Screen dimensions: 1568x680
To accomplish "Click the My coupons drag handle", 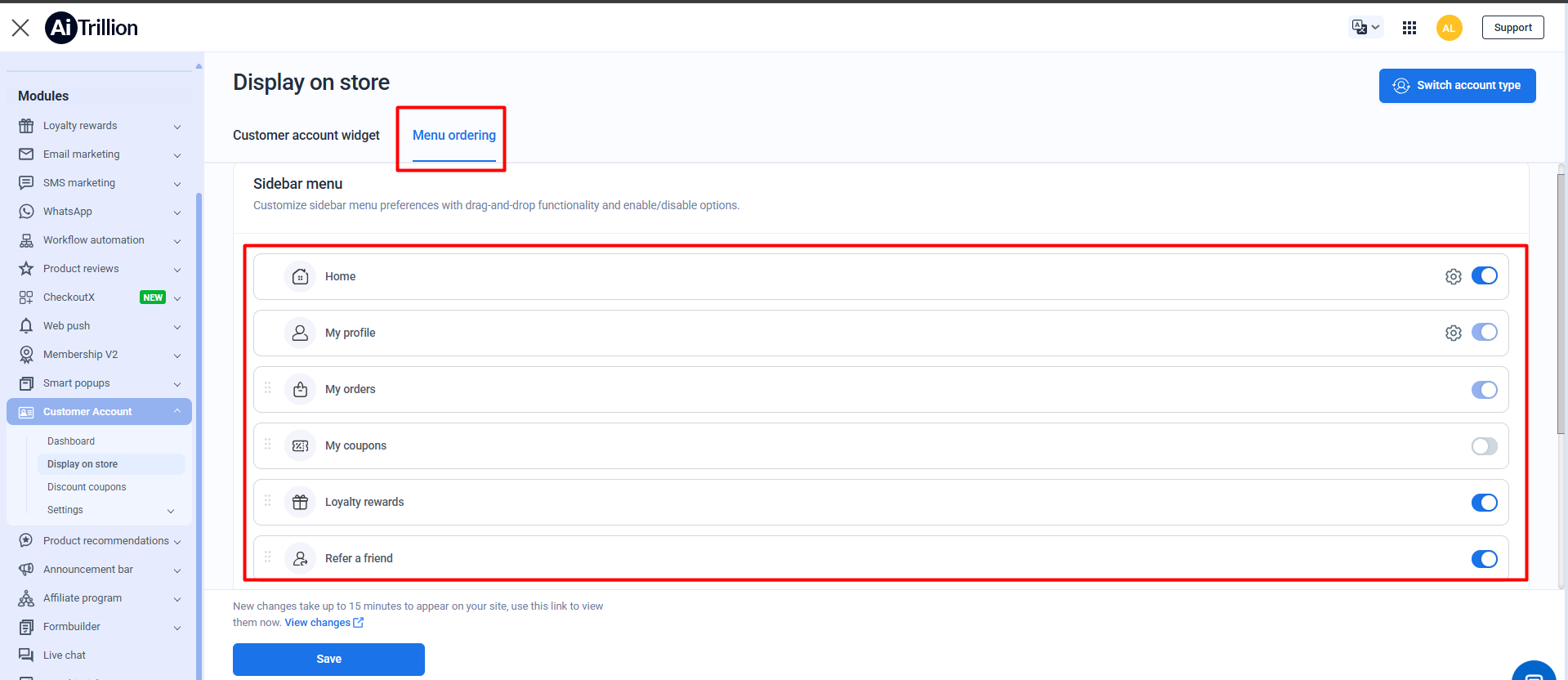I will click(267, 444).
